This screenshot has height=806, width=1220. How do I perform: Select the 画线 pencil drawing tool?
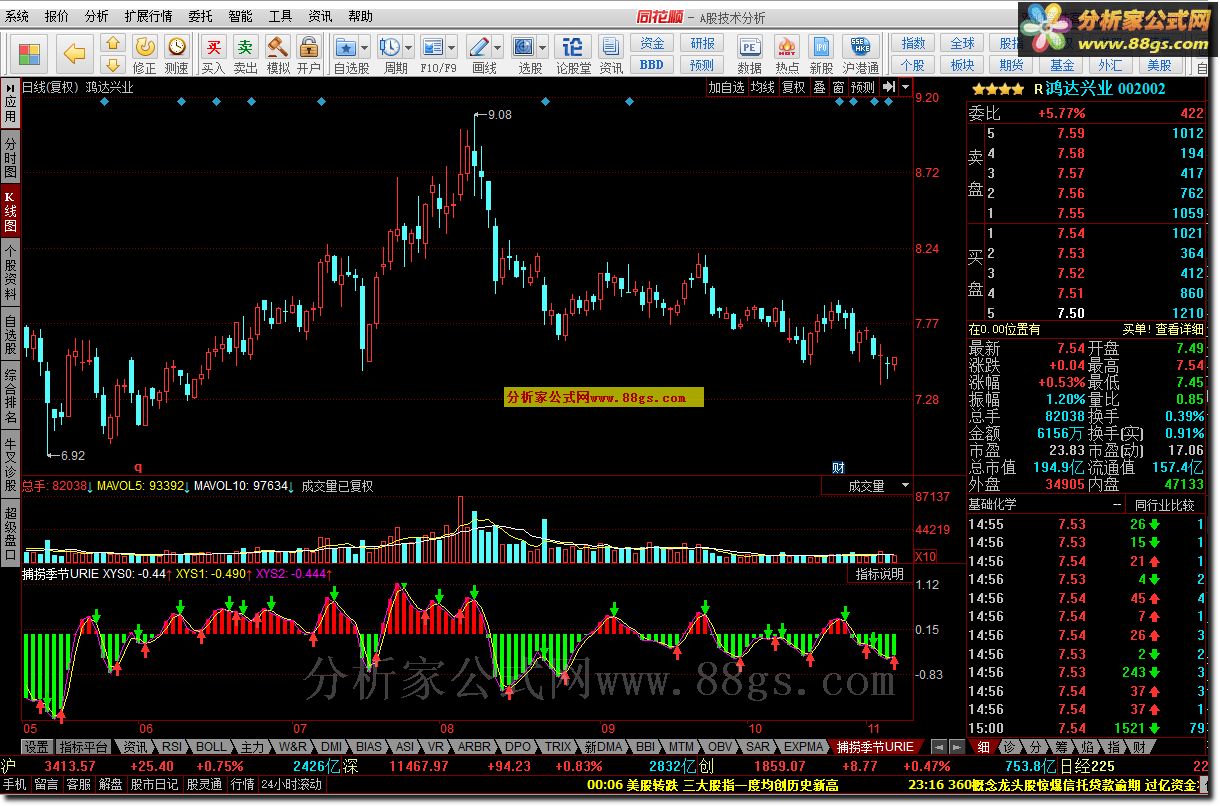click(x=478, y=47)
